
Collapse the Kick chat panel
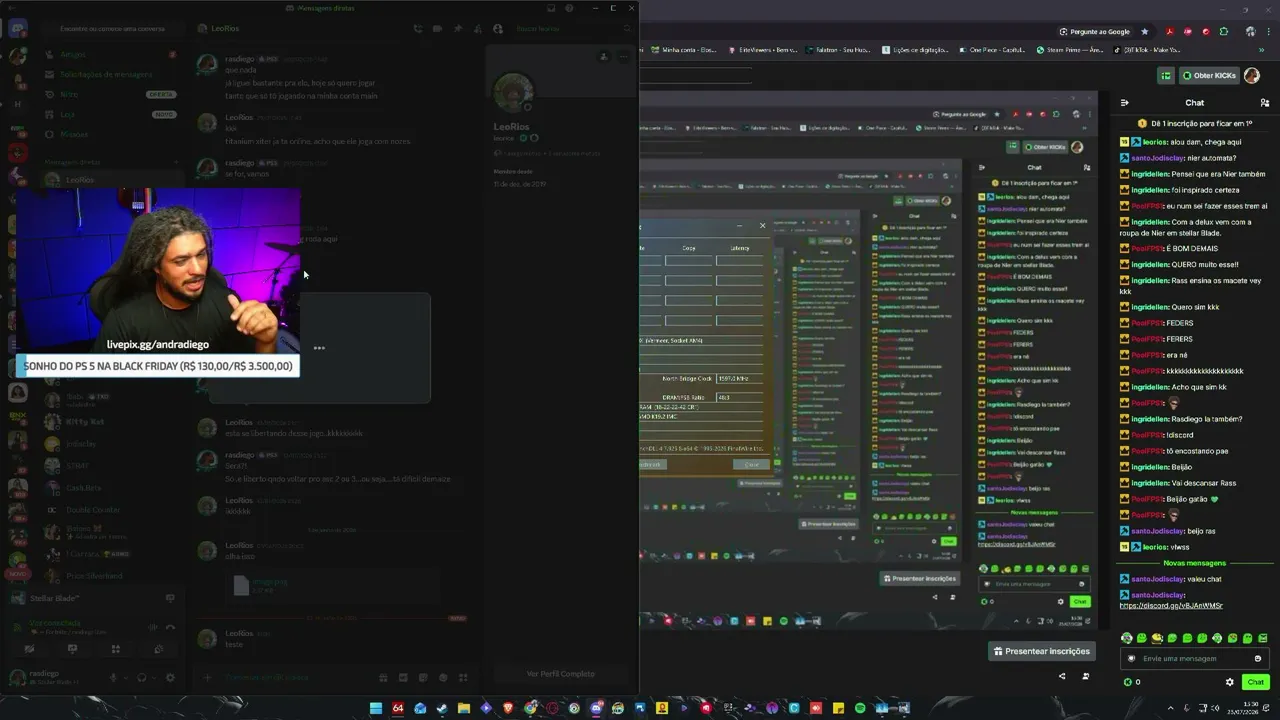pos(1124,102)
